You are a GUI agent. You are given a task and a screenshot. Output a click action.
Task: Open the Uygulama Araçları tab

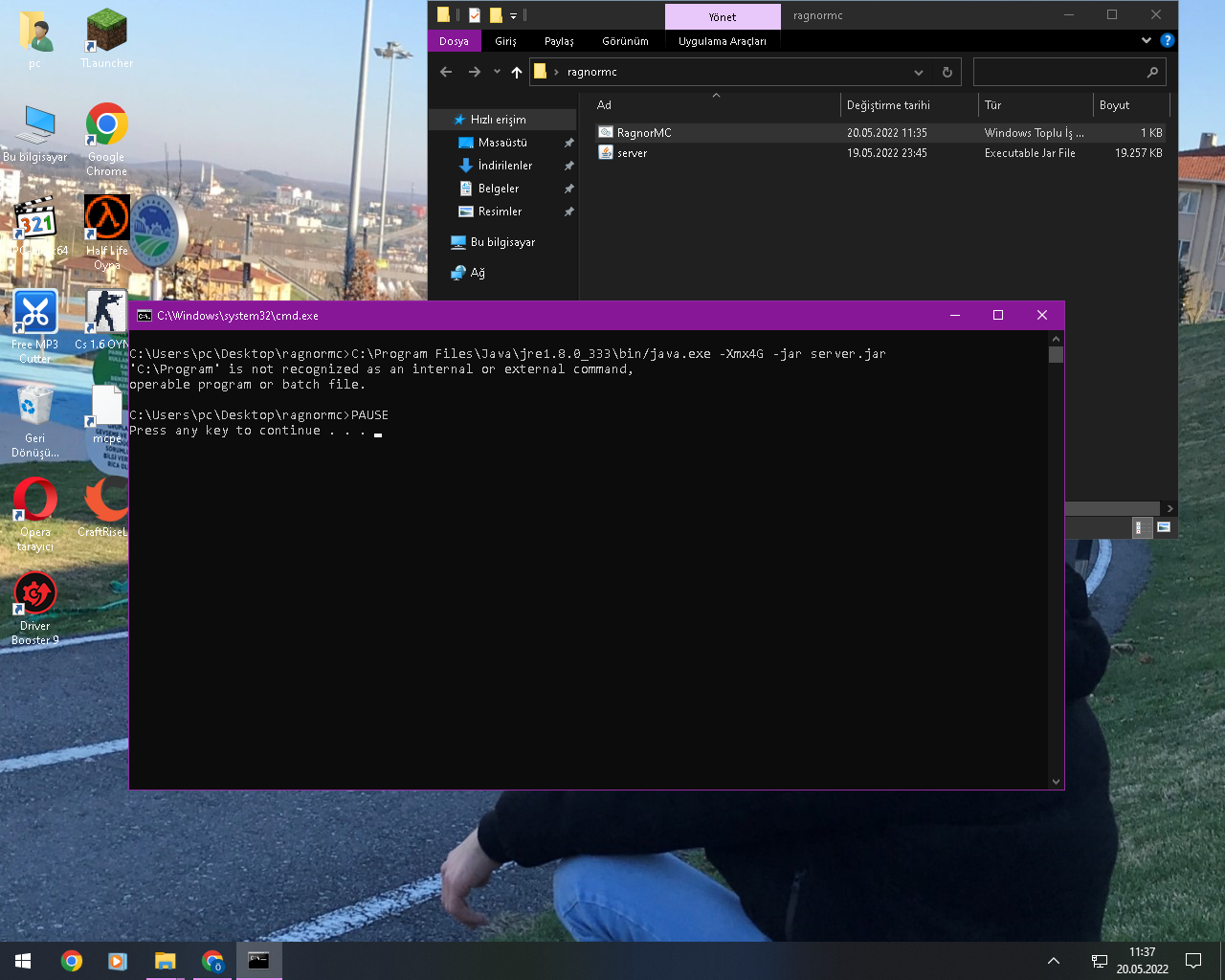click(x=723, y=41)
